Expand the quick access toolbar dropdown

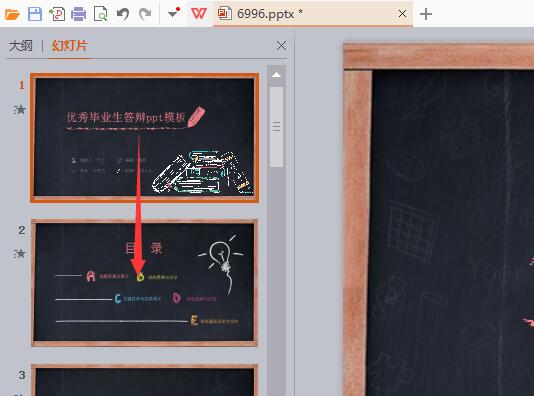pyautogui.click(x=174, y=13)
